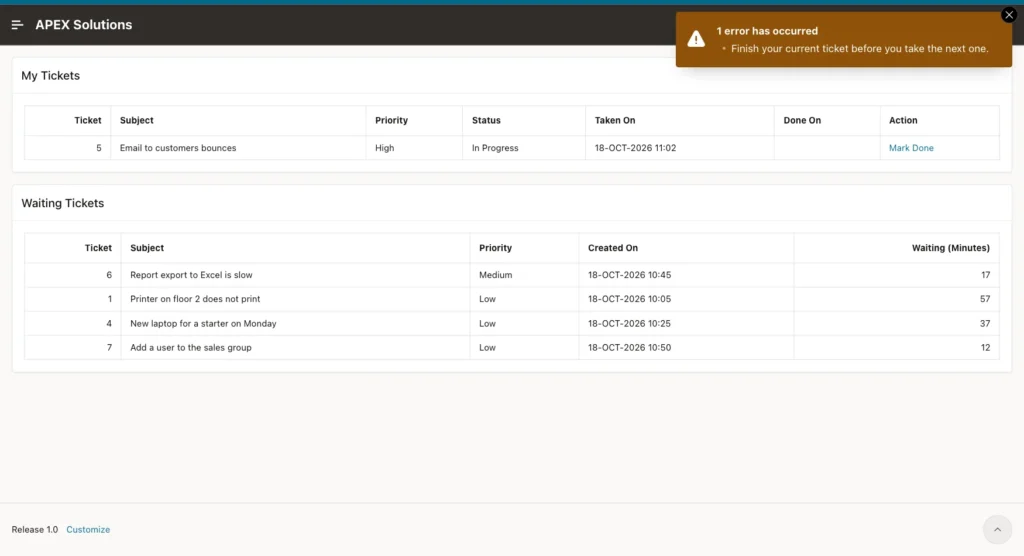Select 'Printer on floor 2 does not print'
Screen dimensions: 1024x556
pos(195,299)
